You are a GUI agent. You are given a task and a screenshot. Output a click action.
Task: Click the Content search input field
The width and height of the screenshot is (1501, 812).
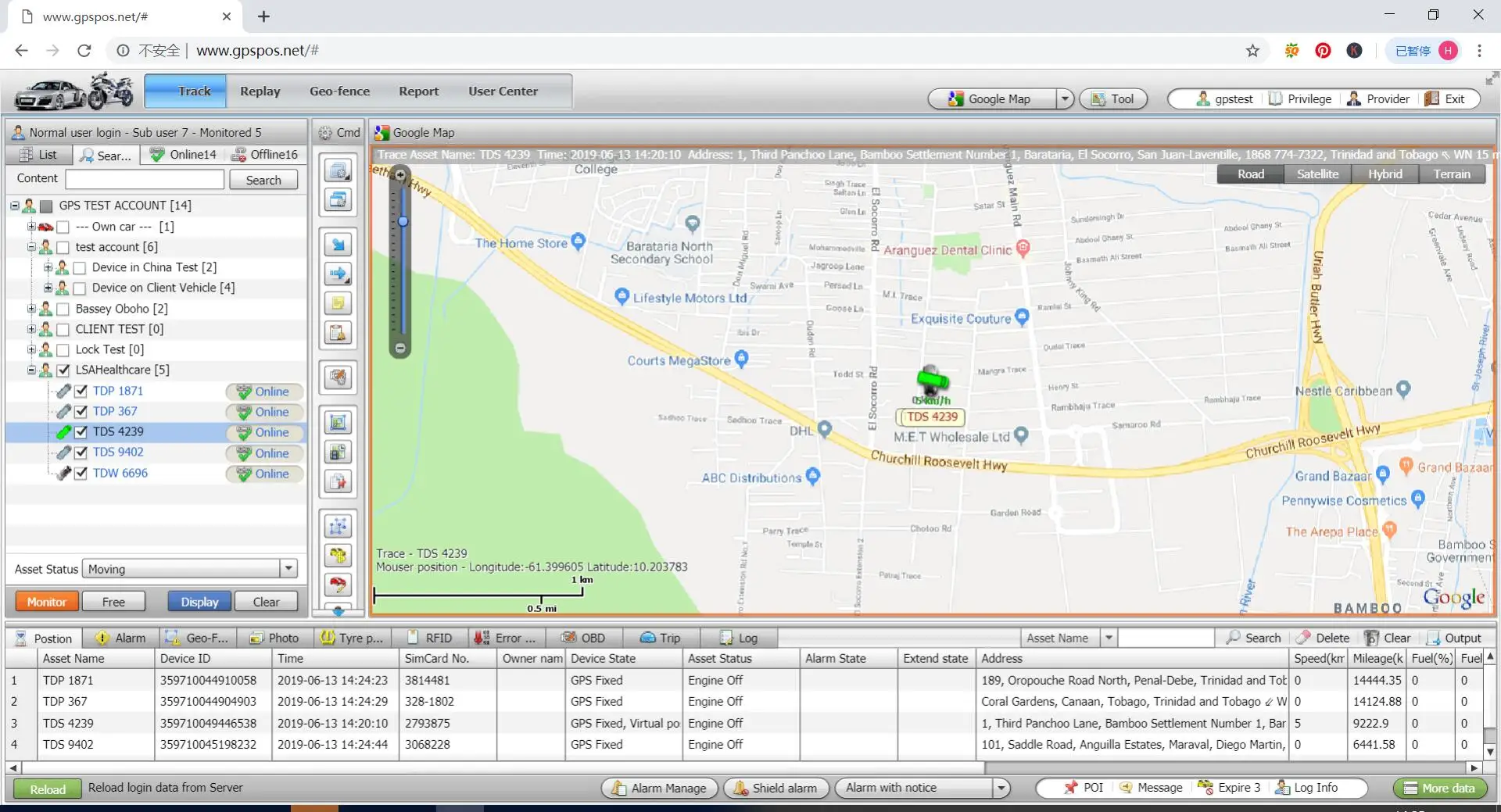(x=145, y=179)
